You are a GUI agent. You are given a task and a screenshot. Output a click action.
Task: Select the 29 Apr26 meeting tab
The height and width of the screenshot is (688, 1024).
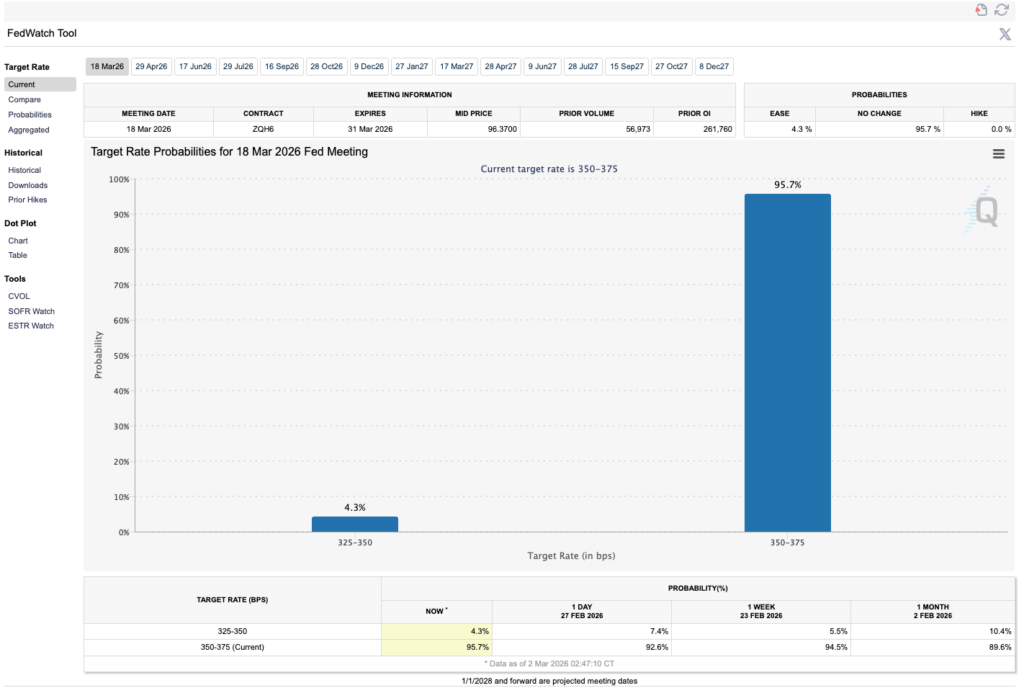pyautogui.click(x=151, y=67)
